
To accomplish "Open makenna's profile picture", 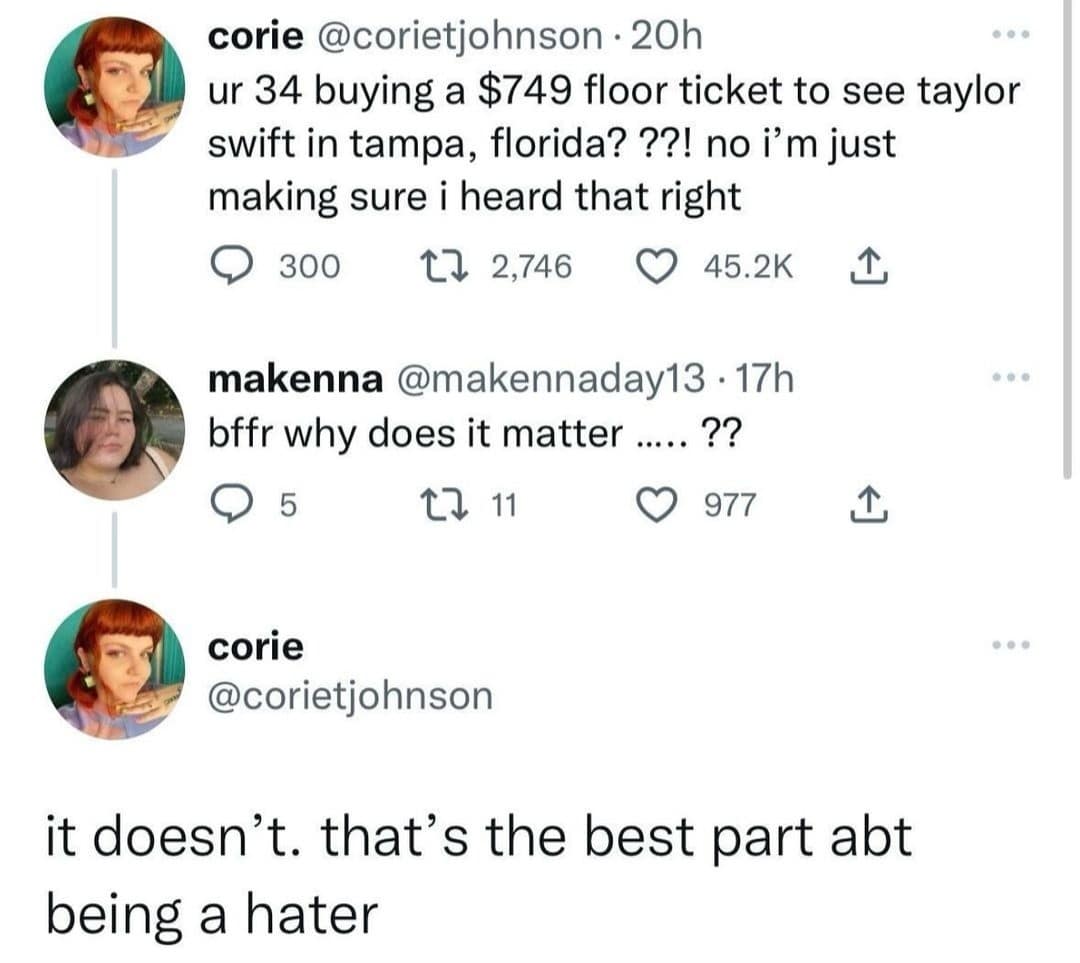I will (x=117, y=430).
